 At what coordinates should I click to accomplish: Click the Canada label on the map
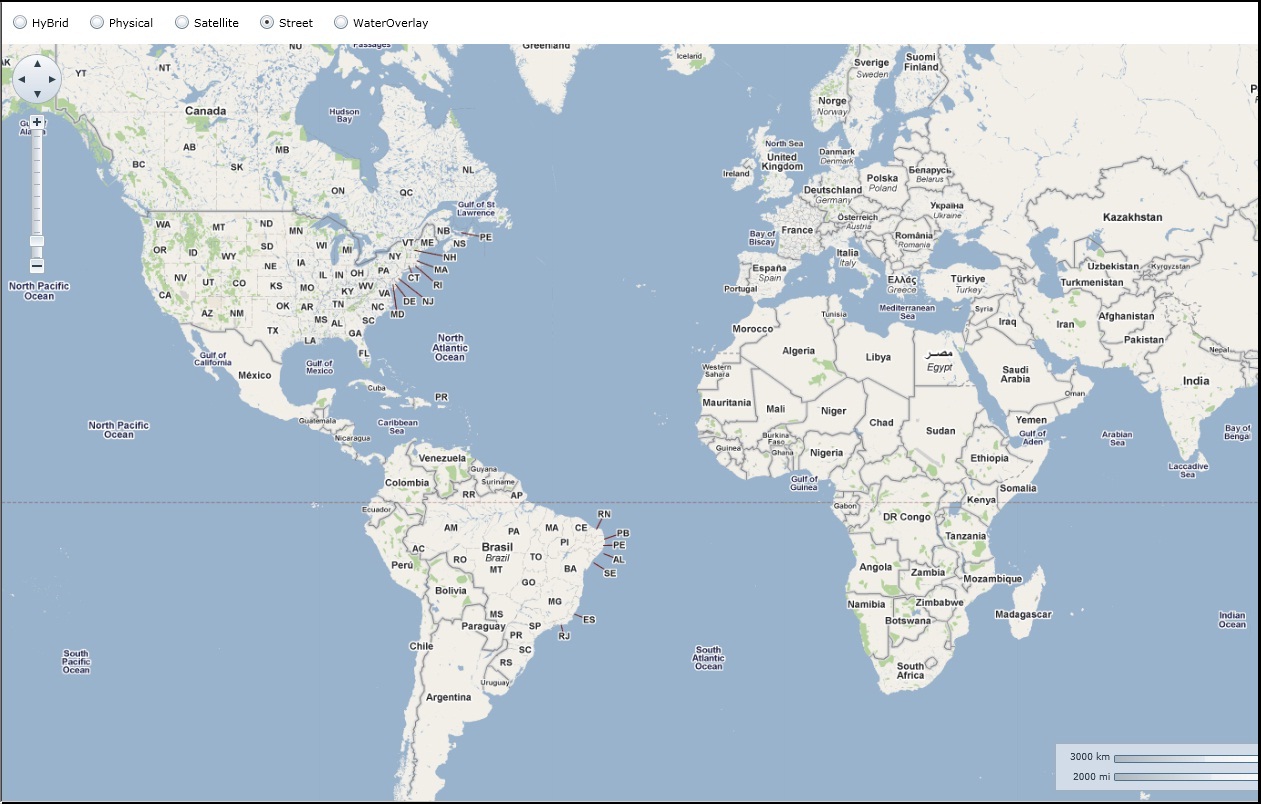point(206,111)
